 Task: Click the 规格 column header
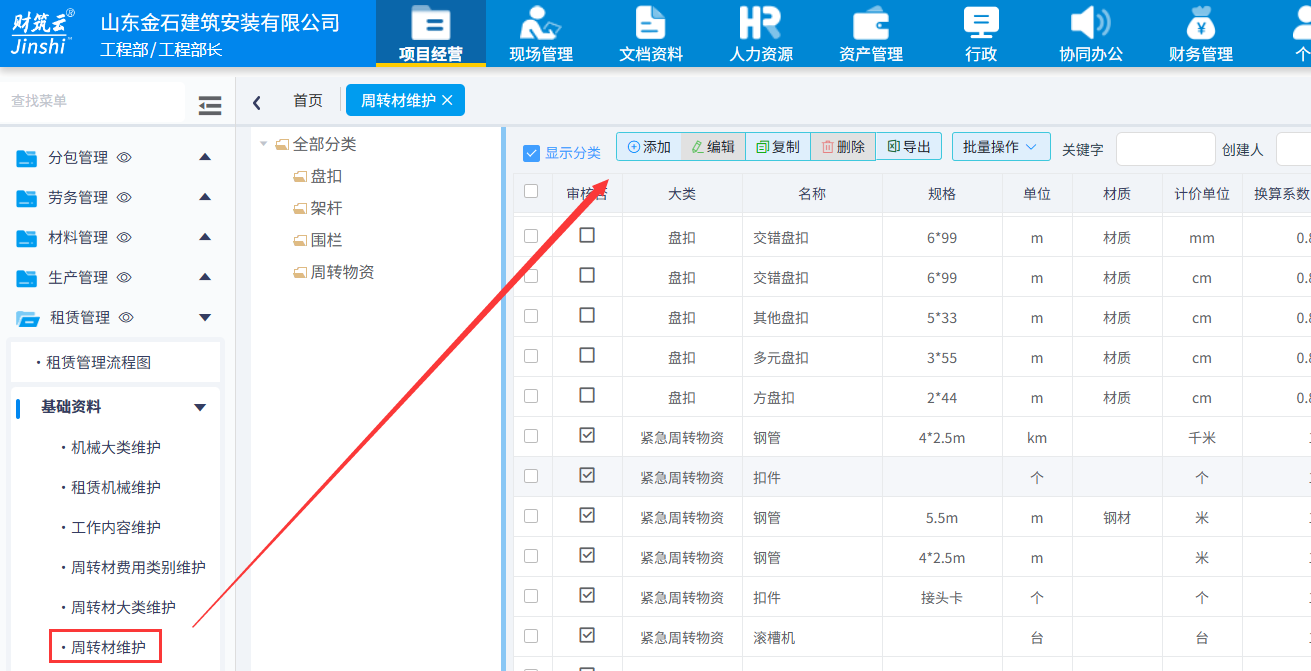coord(942,194)
